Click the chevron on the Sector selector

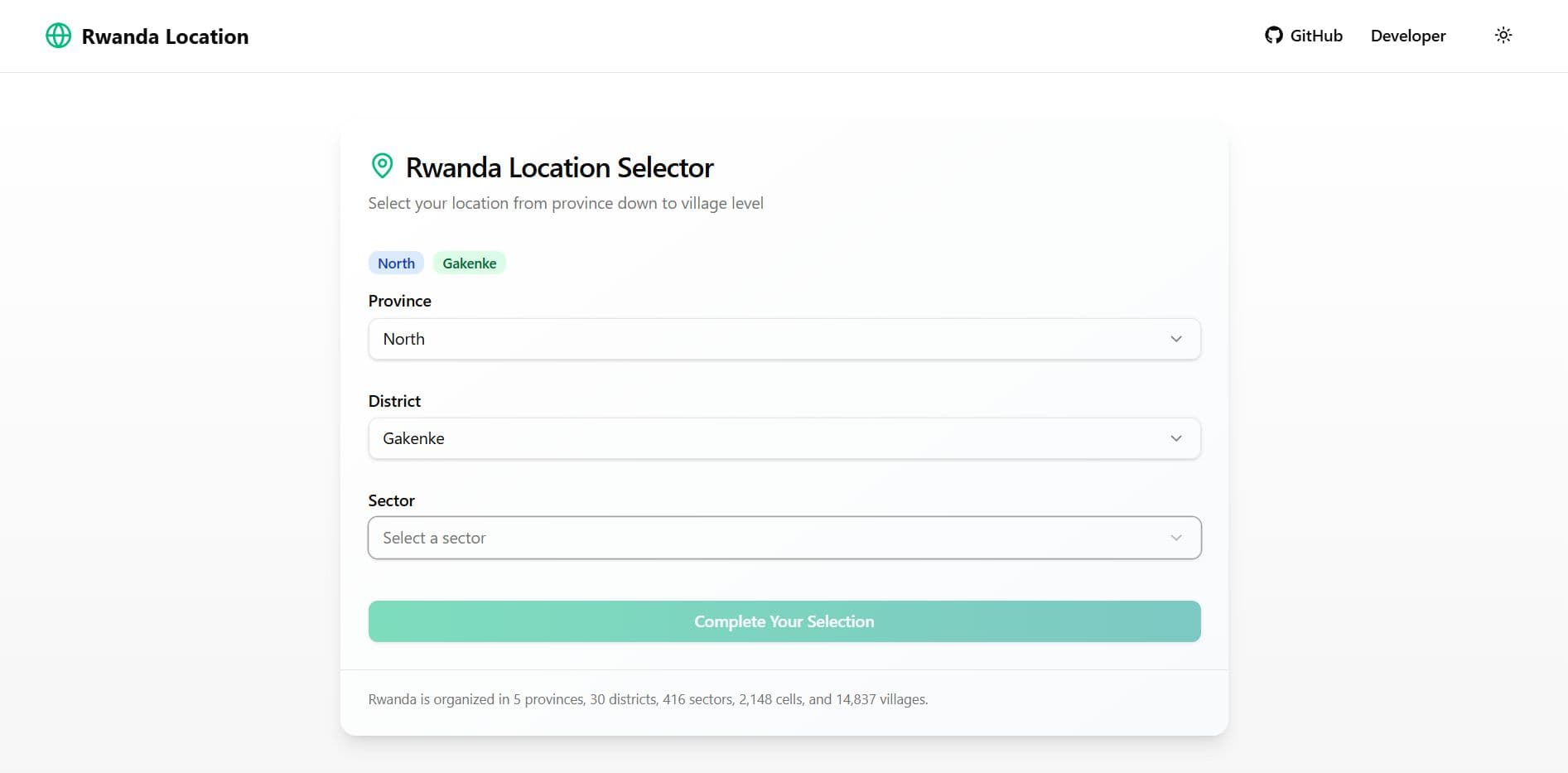(x=1176, y=538)
